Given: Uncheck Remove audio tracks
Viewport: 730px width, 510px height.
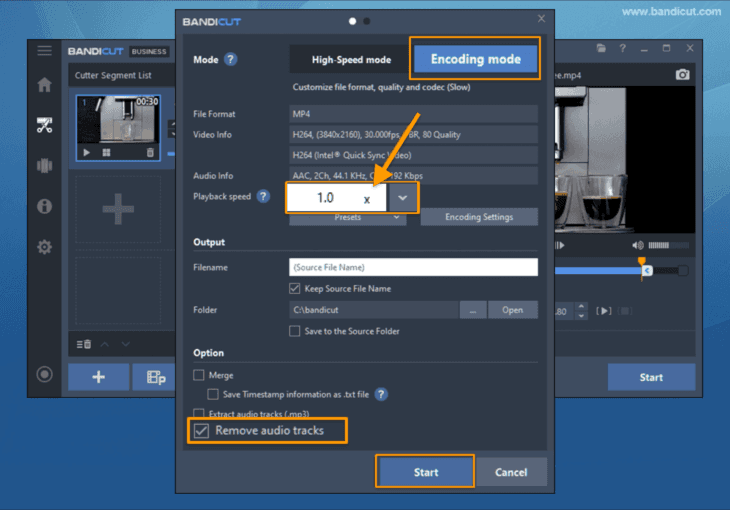Looking at the screenshot, I should [x=202, y=431].
